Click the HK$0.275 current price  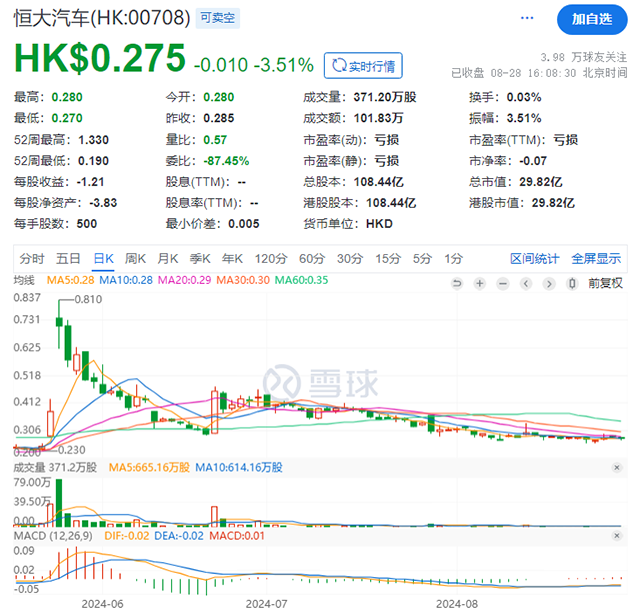[100, 58]
